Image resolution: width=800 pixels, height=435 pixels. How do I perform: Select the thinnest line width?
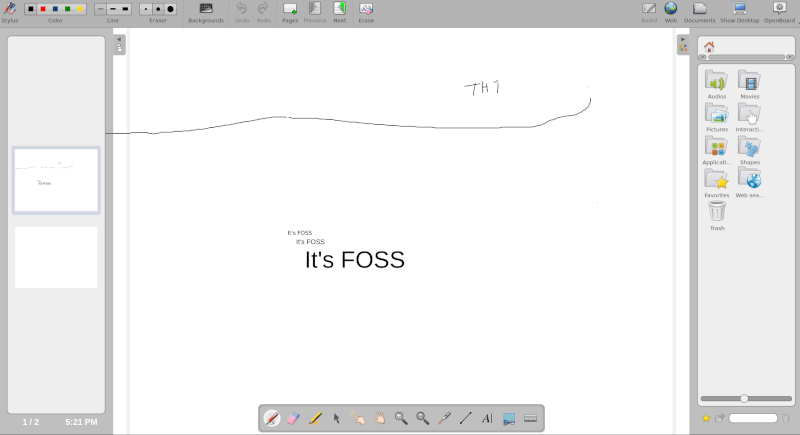101,9
